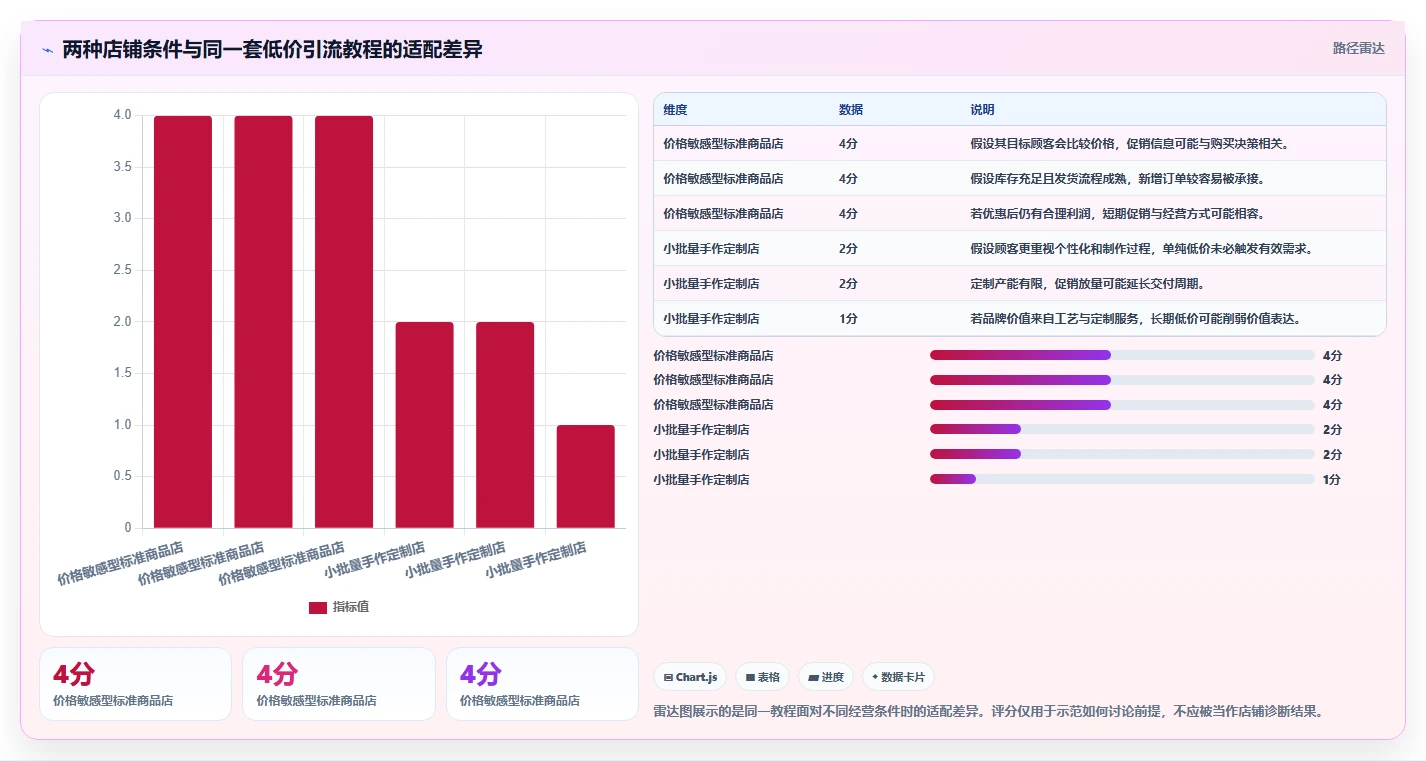Select the cell starting 假设库存充足且发货流程成熟
The image size is (1426, 761).
tap(1173, 179)
